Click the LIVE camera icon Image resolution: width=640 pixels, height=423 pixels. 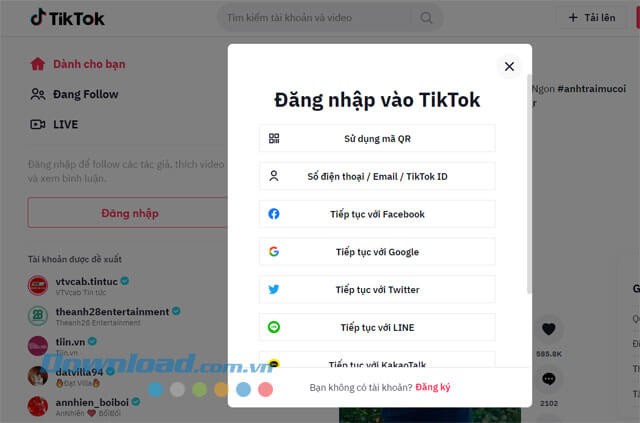click(38, 124)
